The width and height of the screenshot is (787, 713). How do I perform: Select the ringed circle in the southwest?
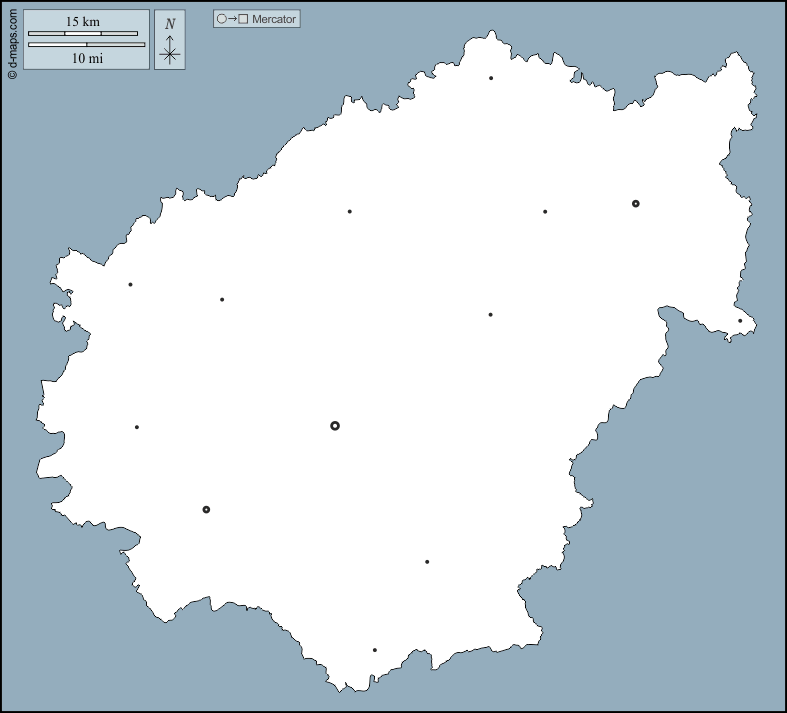pyautogui.click(x=206, y=510)
